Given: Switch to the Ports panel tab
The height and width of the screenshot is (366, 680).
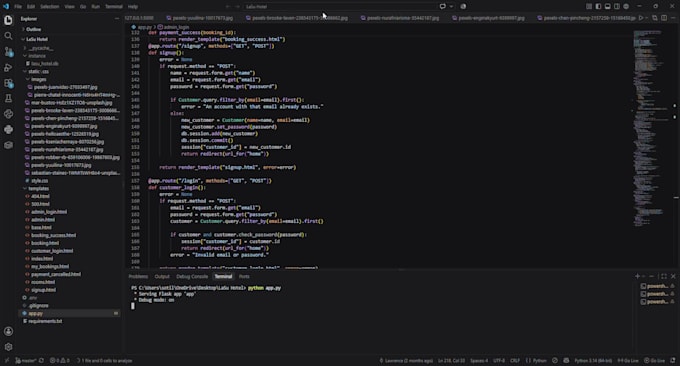Looking at the screenshot, I should pyautogui.click(x=244, y=276).
